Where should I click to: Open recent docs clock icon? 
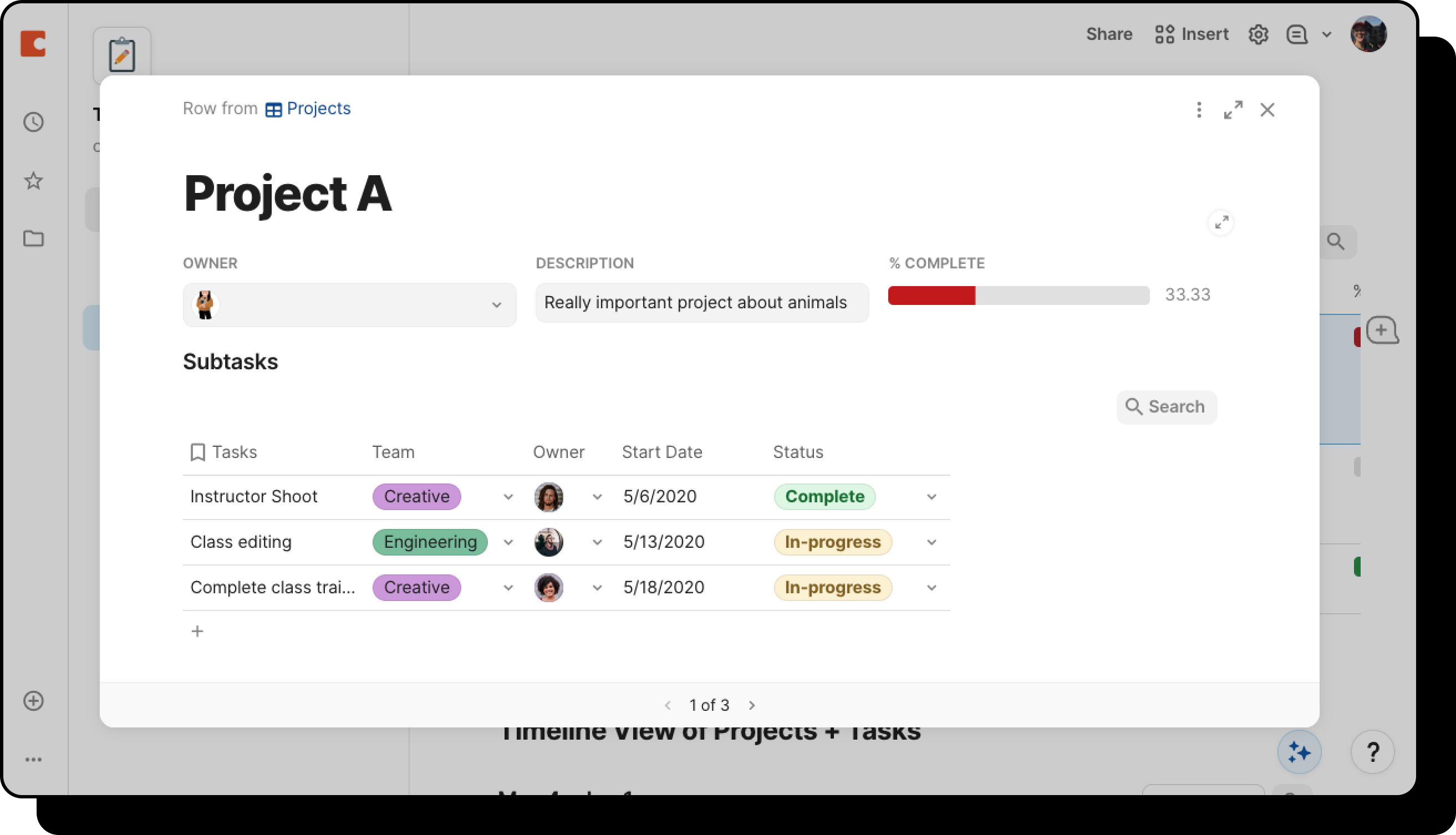[x=33, y=122]
